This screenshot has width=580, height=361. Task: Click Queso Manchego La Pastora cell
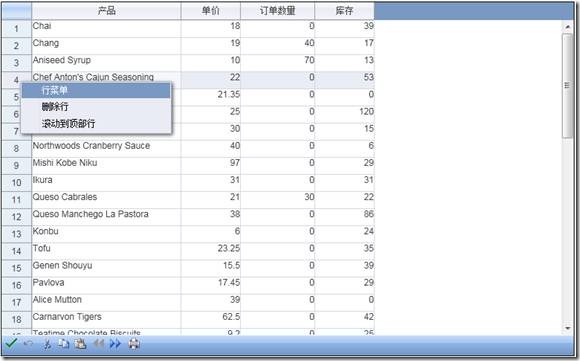(107, 217)
